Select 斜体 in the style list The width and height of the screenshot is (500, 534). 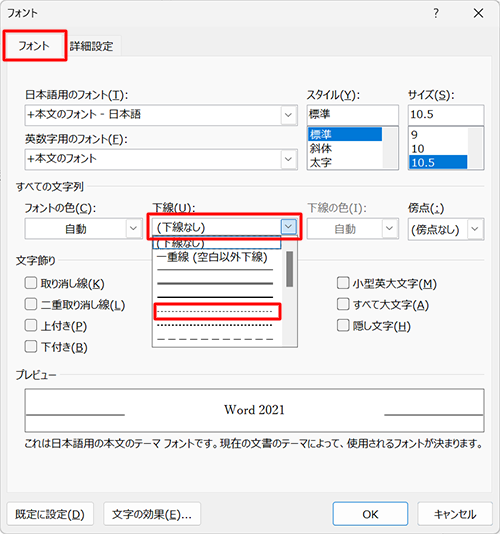(345, 148)
